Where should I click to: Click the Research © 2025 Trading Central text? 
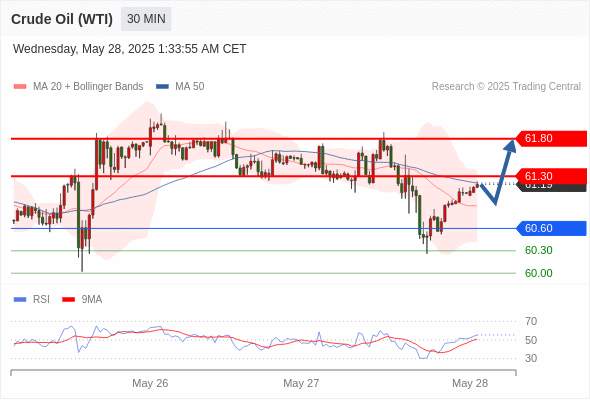(506, 87)
